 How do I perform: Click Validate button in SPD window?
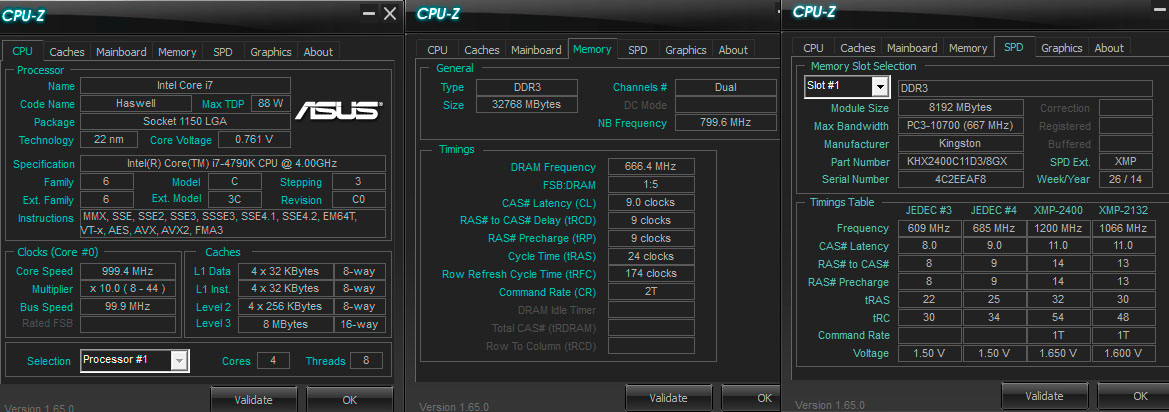pyautogui.click(x=1044, y=396)
